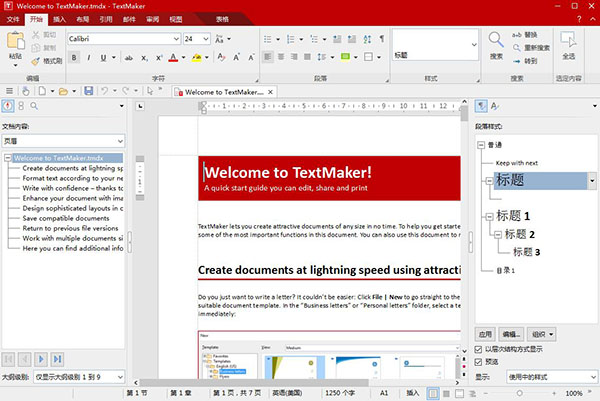This screenshot has height=401, width=600.
Task: Open the Calibri font name dropdown
Action: [x=176, y=39]
